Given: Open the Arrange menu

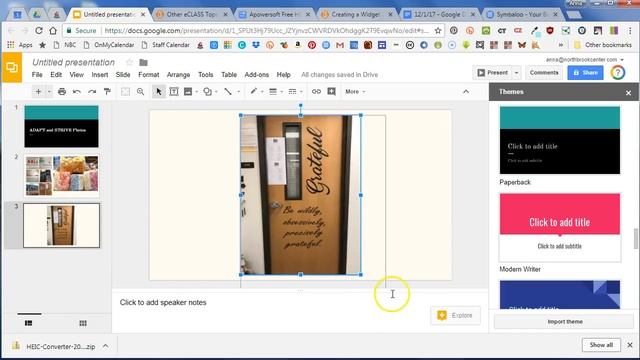Looking at the screenshot, I should 178,75.
